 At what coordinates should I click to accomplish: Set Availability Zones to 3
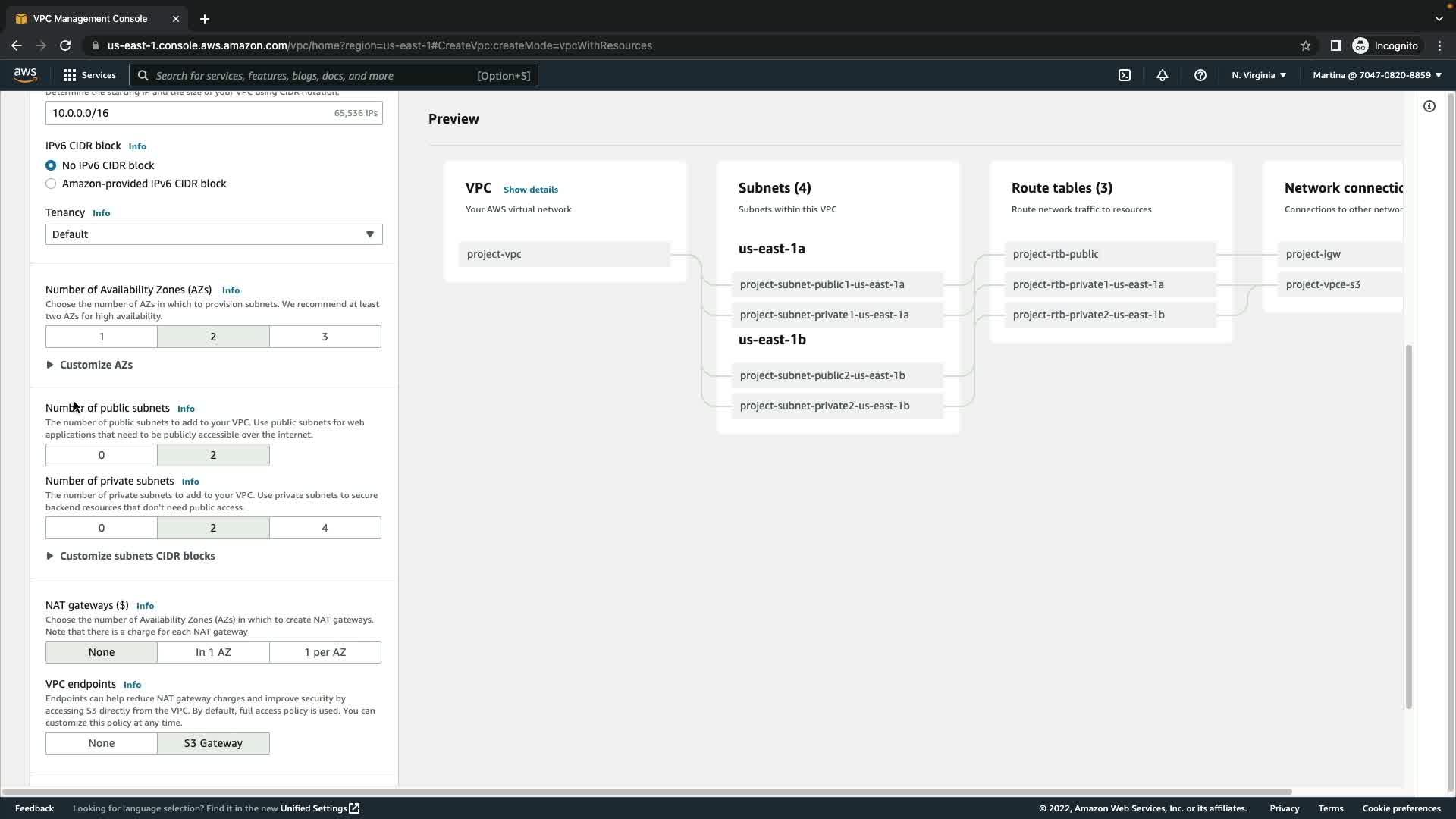325,337
